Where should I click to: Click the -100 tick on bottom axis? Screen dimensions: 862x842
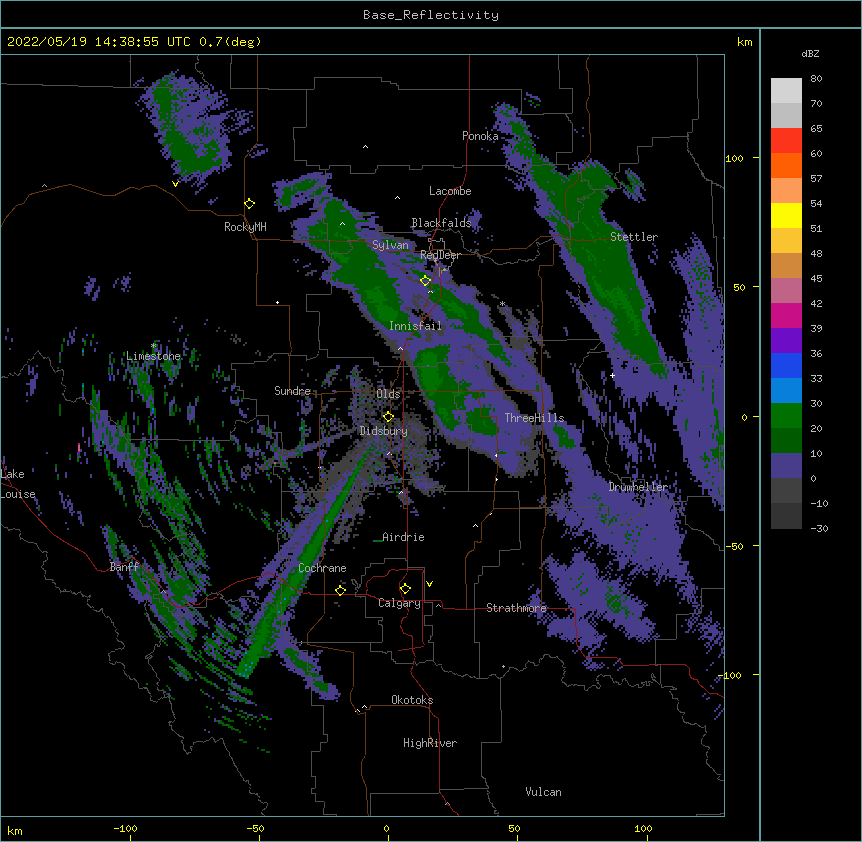point(125,828)
